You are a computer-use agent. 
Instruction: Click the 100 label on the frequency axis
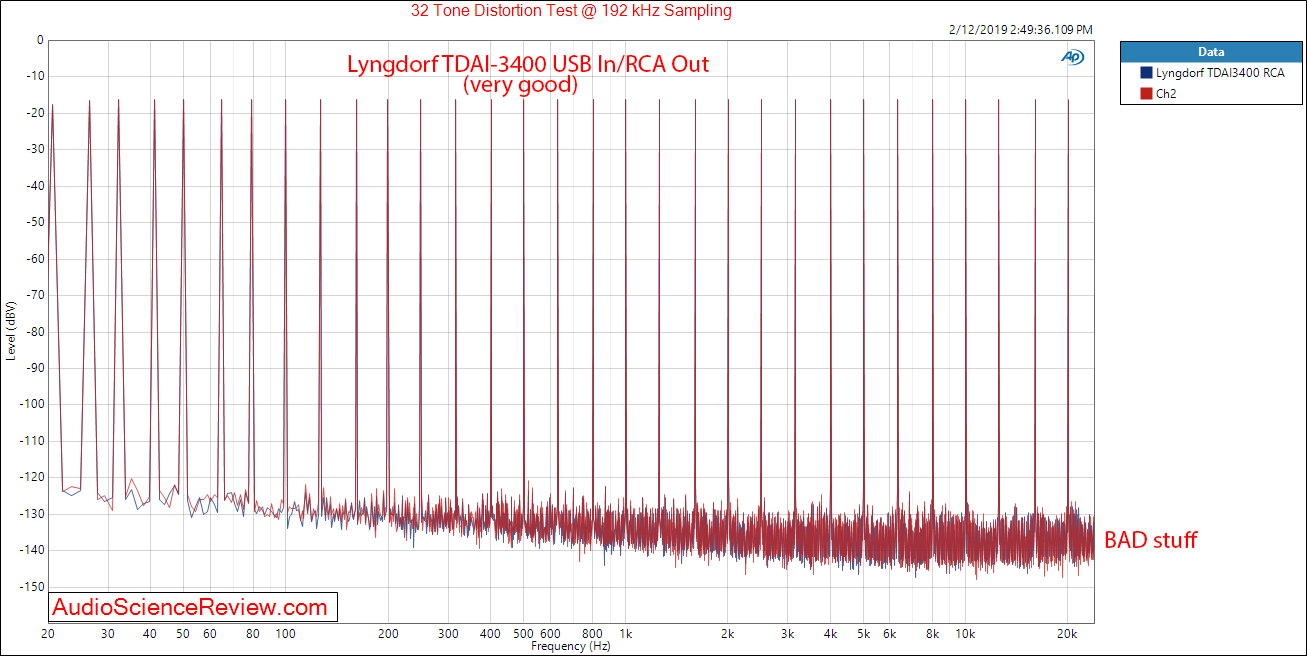285,634
